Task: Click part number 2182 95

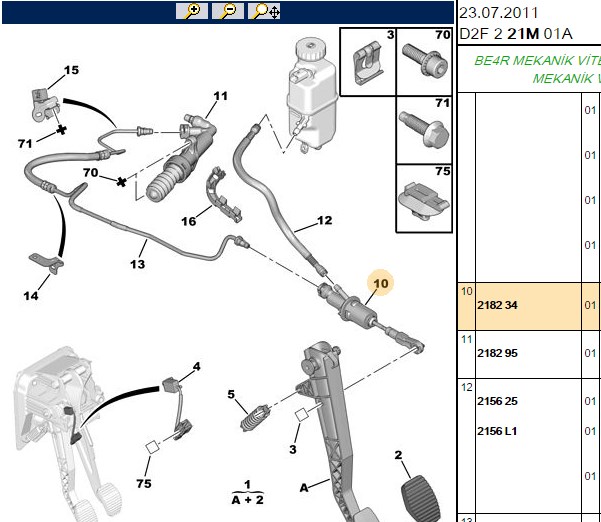Action: (497, 353)
